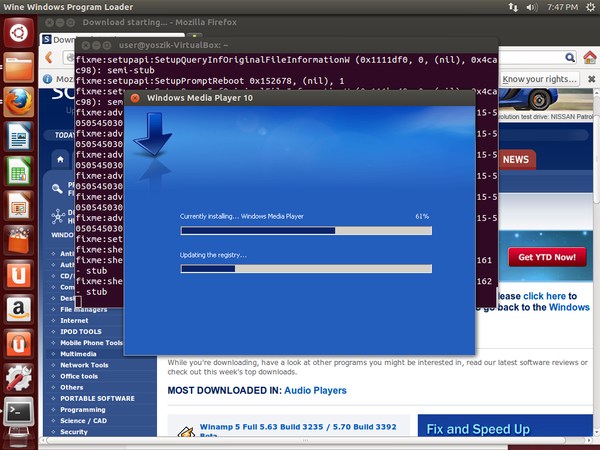Click the sound volume indicator
This screenshot has height=450, width=600.
tap(532, 7)
